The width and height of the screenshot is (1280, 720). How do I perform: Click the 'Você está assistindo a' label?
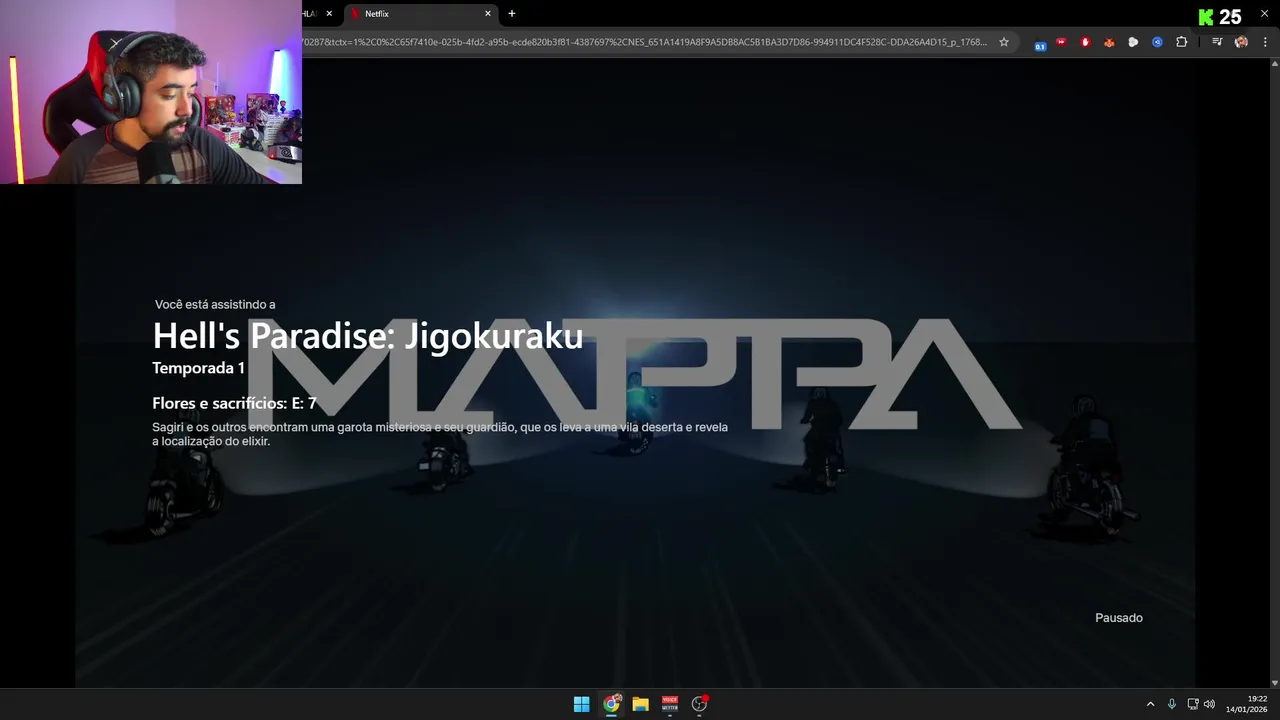click(215, 304)
